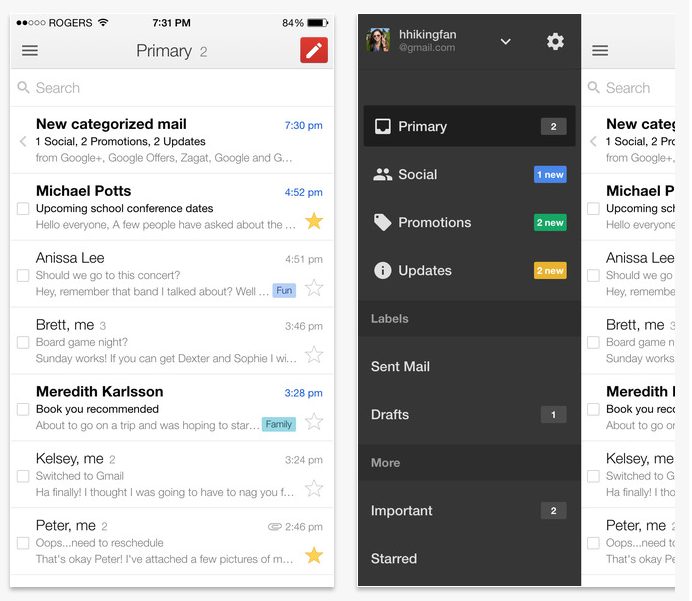Click the Important count badge
Screen dimensions: 692x601
[553, 511]
